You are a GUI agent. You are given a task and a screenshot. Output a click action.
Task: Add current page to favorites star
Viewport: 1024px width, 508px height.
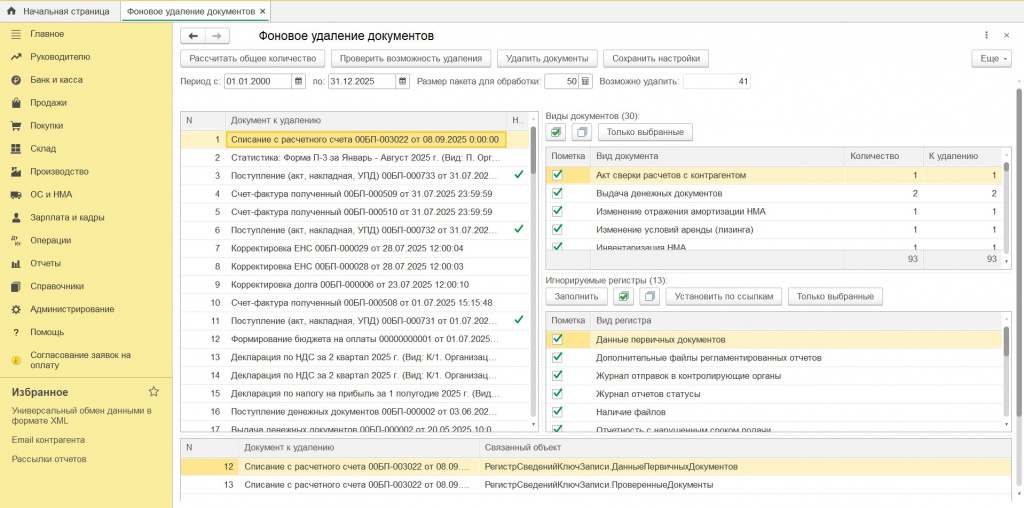coord(153,392)
